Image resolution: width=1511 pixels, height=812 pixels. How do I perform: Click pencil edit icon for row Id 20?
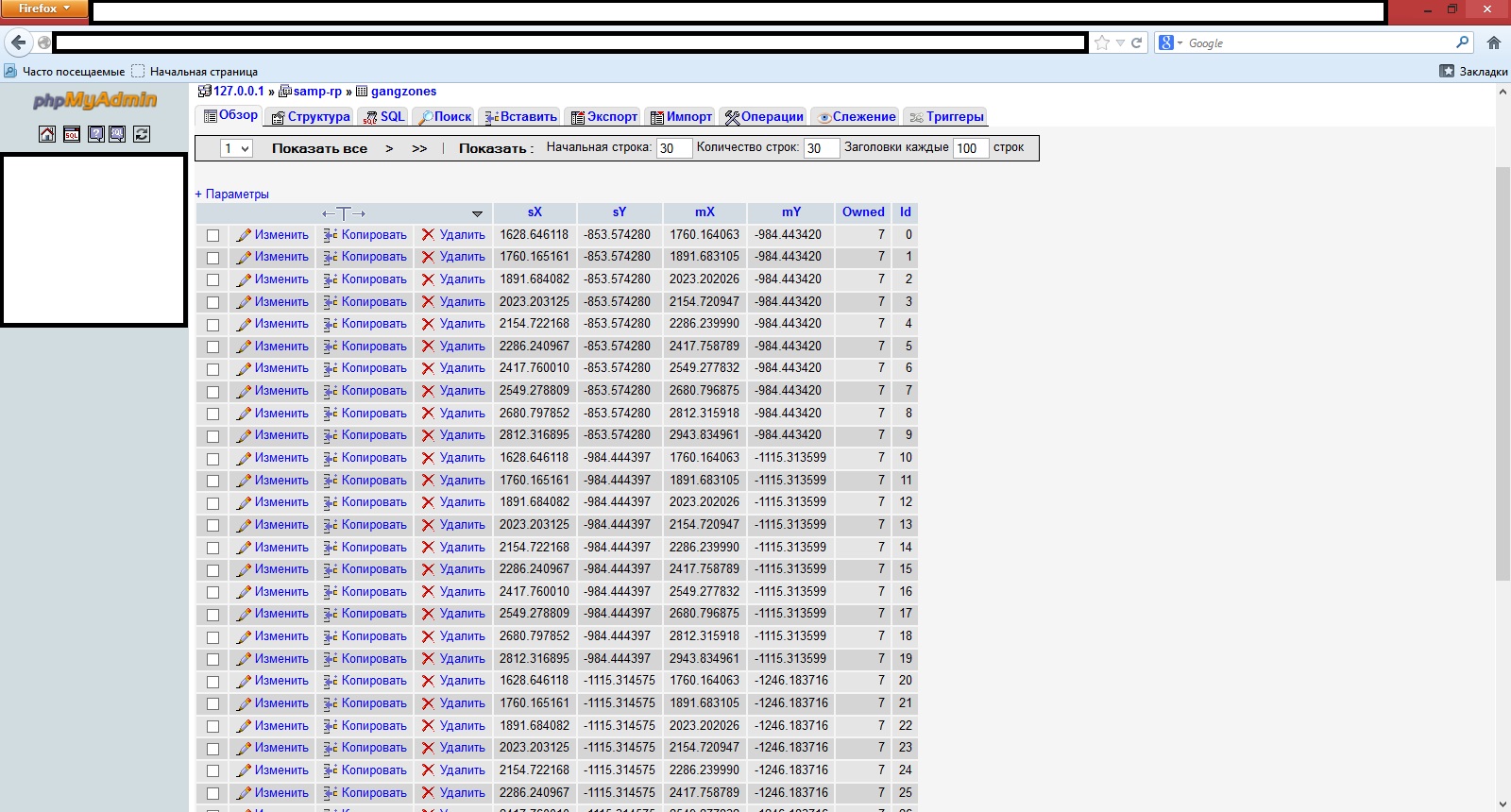coord(244,681)
